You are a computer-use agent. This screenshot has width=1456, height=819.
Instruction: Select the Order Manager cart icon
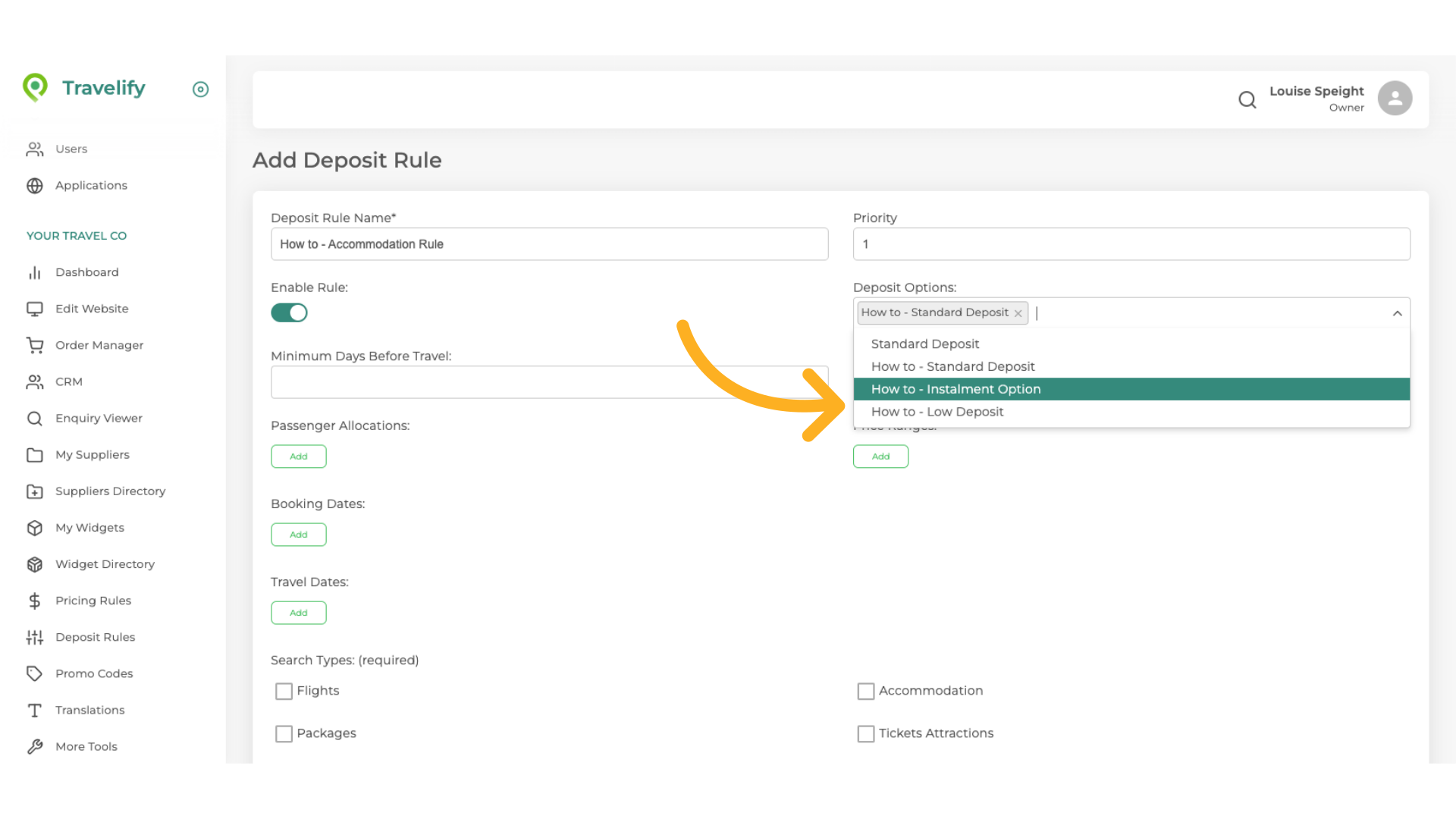click(35, 345)
